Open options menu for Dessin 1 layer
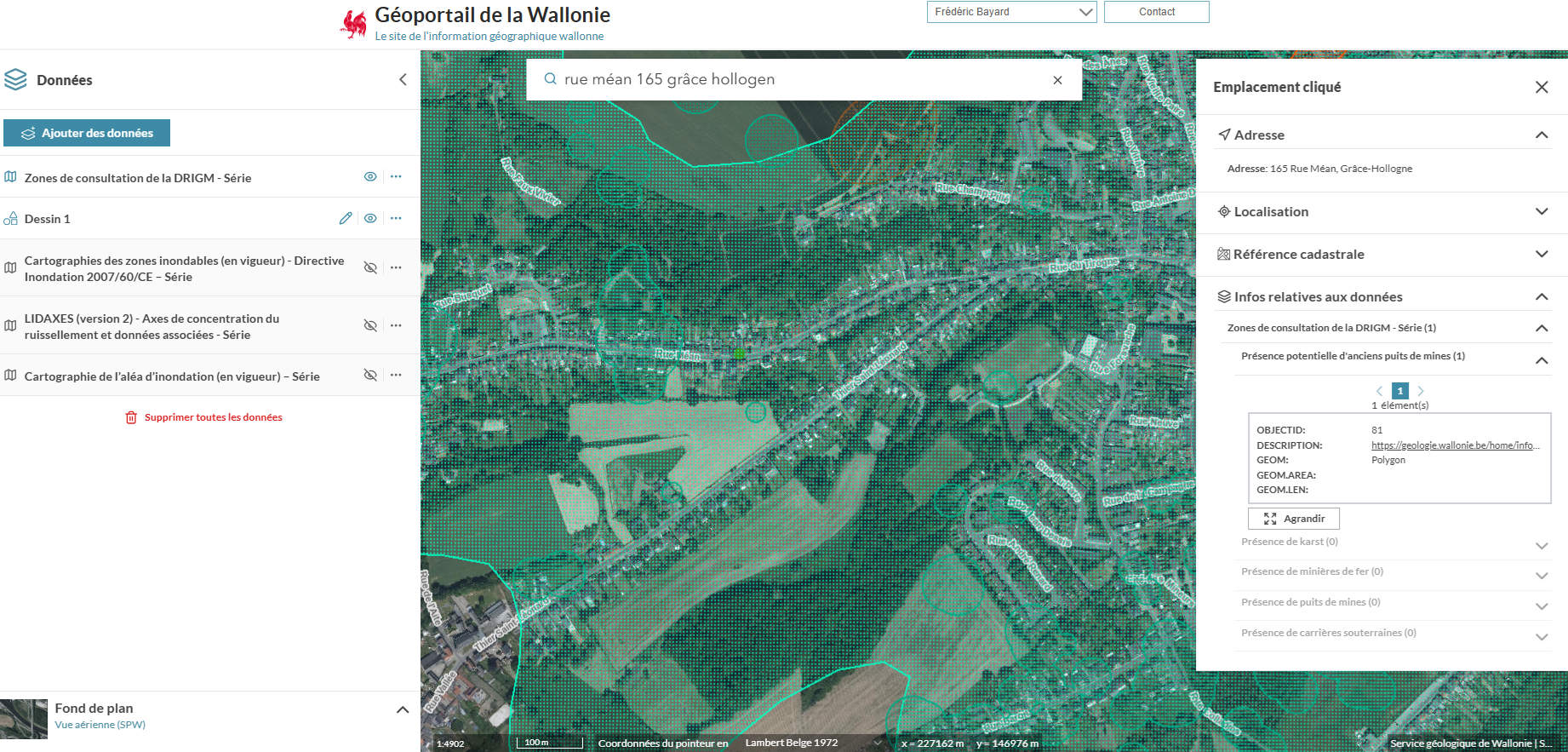1568x752 pixels. (x=396, y=218)
